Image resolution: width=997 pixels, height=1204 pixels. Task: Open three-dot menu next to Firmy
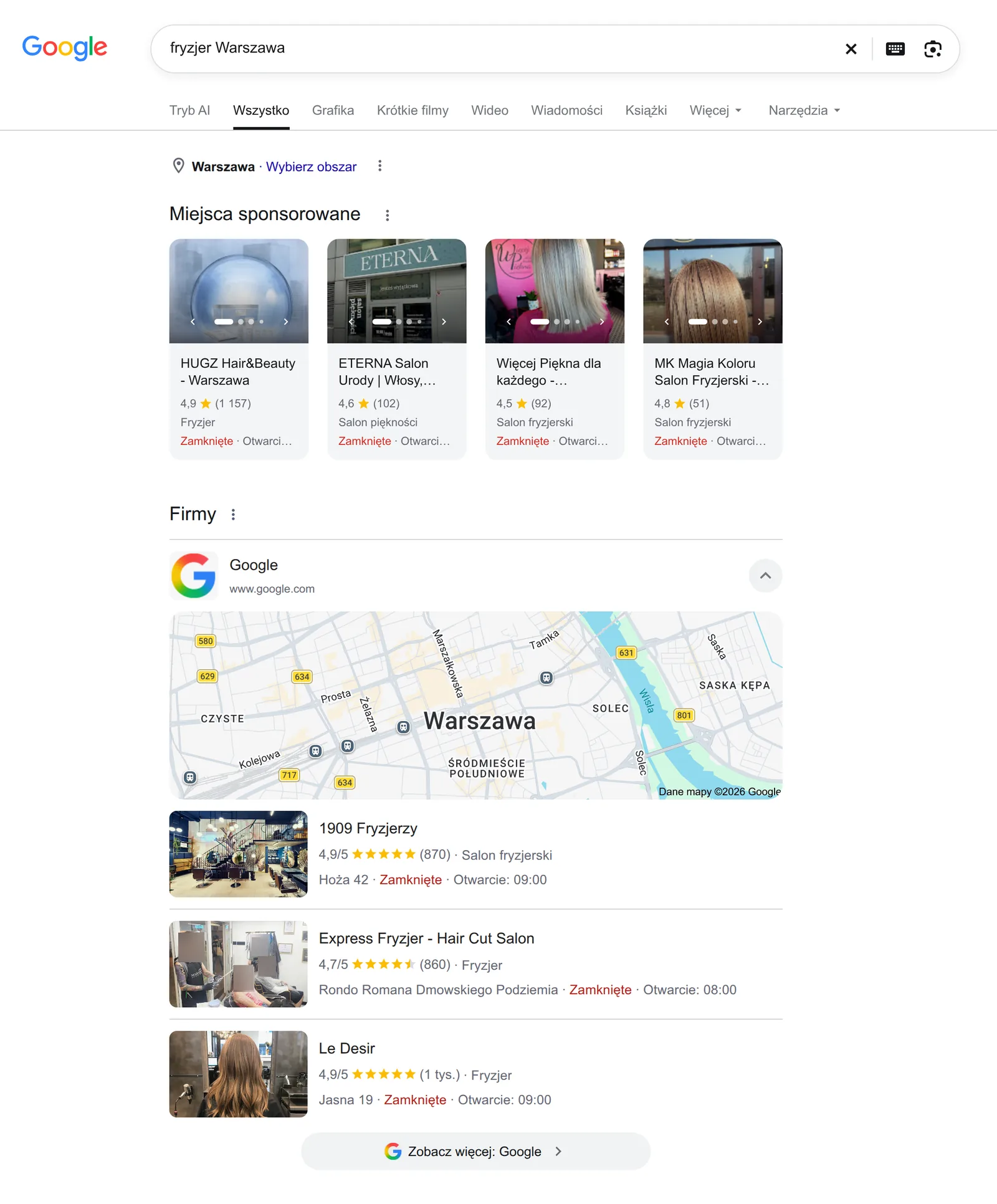click(233, 514)
